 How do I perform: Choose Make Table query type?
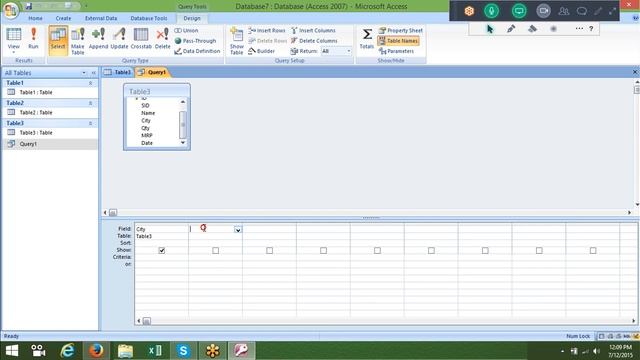[x=78, y=41]
